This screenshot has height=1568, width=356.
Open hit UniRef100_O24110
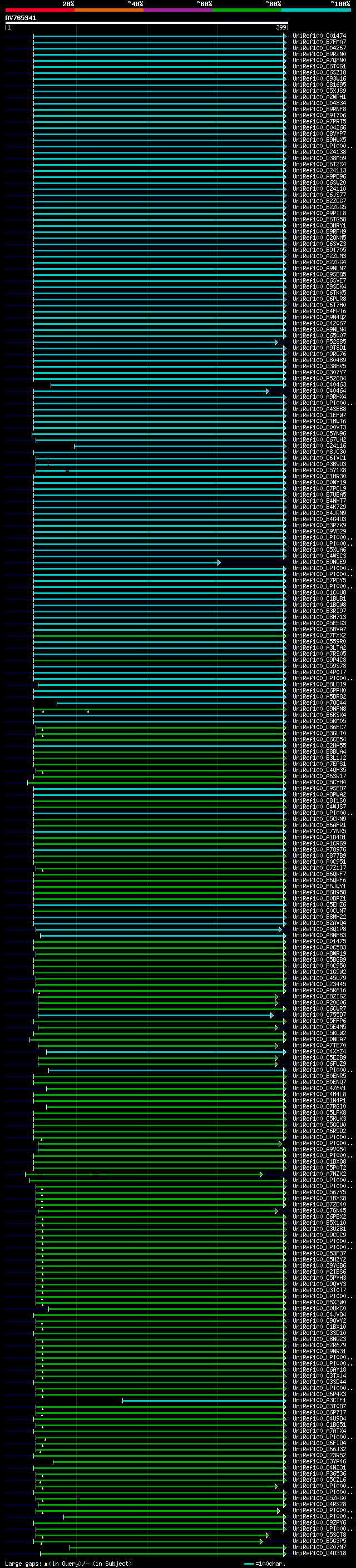coord(319,189)
